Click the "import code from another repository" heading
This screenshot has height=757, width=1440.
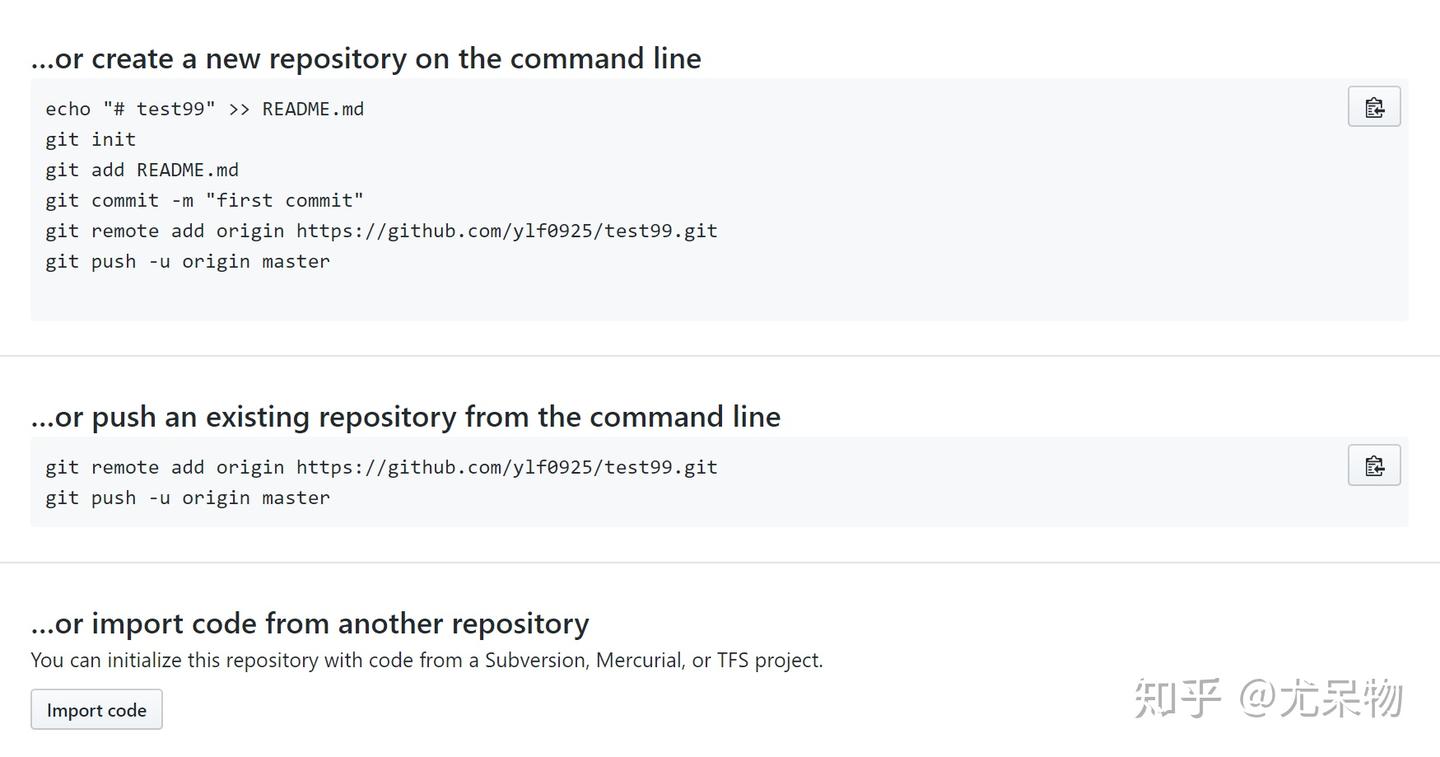coord(310,623)
